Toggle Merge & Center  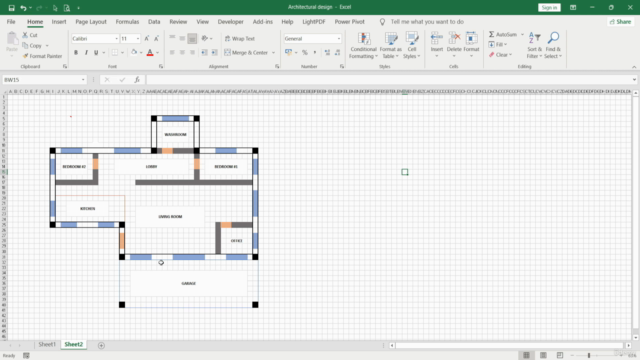click(246, 53)
